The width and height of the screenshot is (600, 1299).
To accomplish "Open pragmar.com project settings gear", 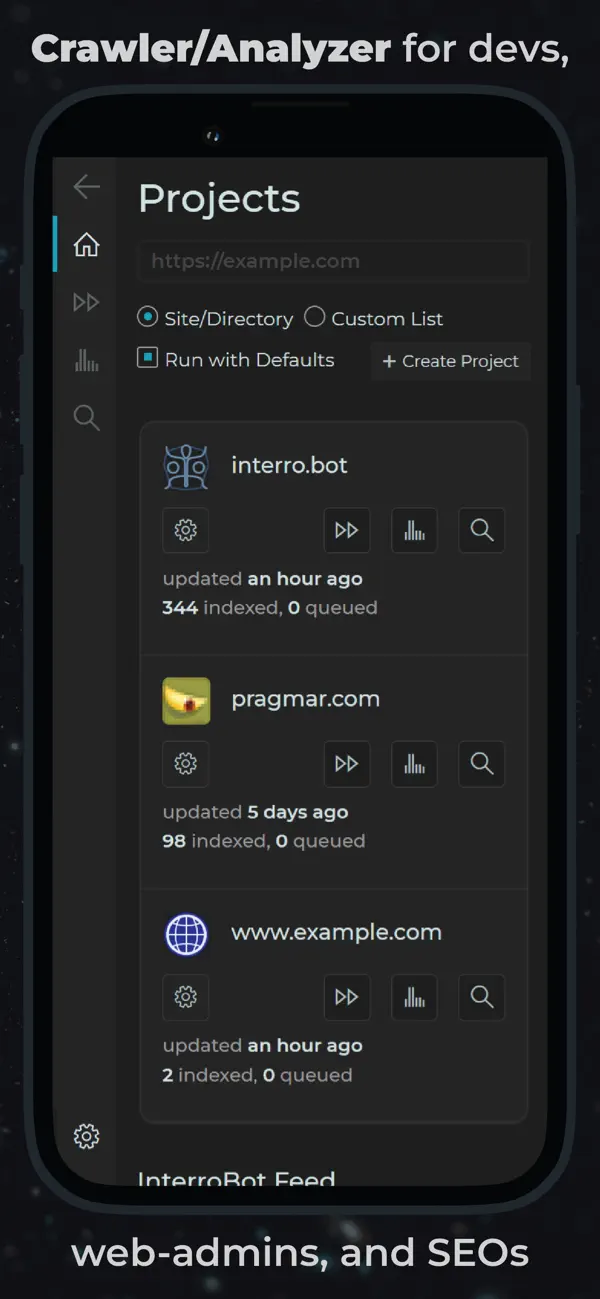I will click(186, 764).
